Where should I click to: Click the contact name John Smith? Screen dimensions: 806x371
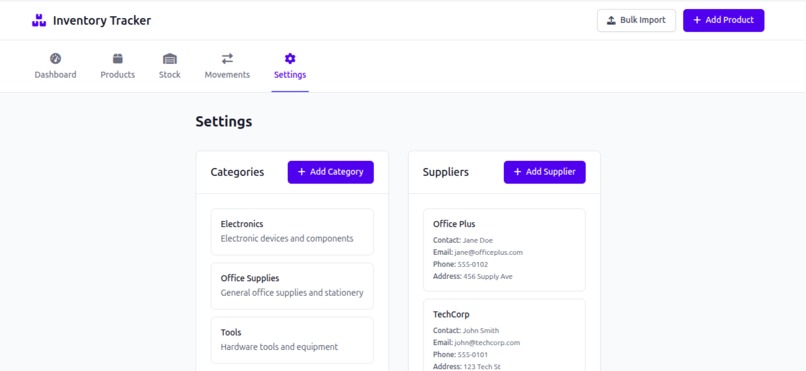click(481, 330)
